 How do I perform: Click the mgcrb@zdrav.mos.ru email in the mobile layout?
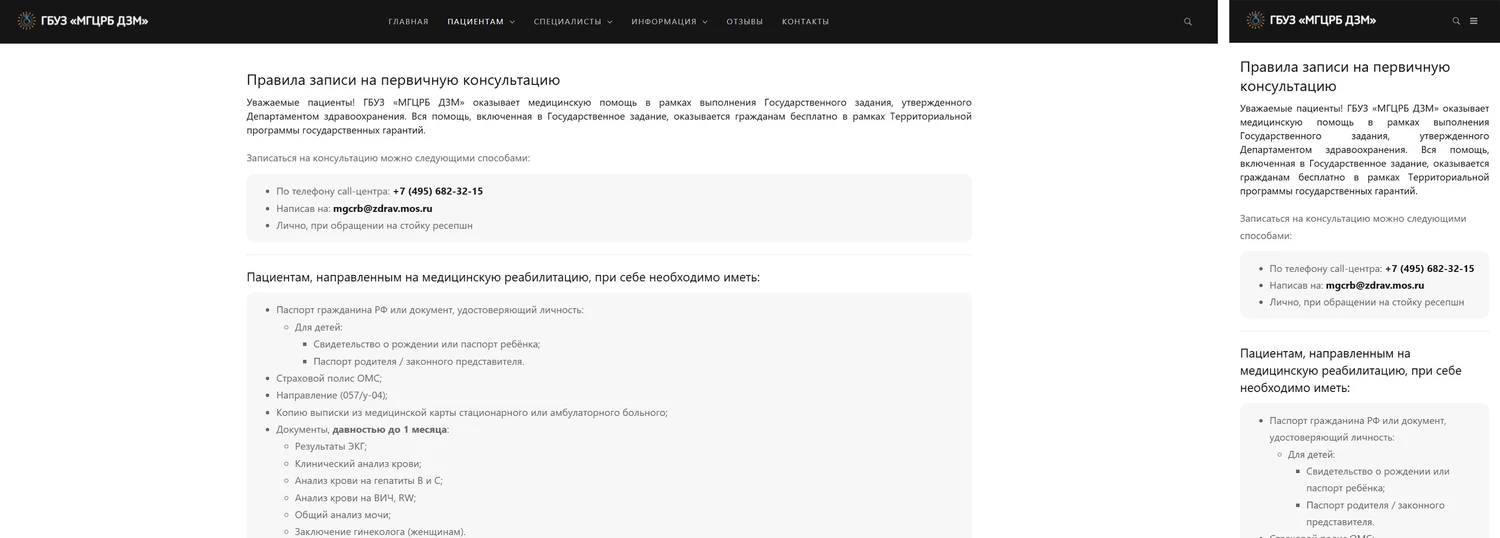1375,285
